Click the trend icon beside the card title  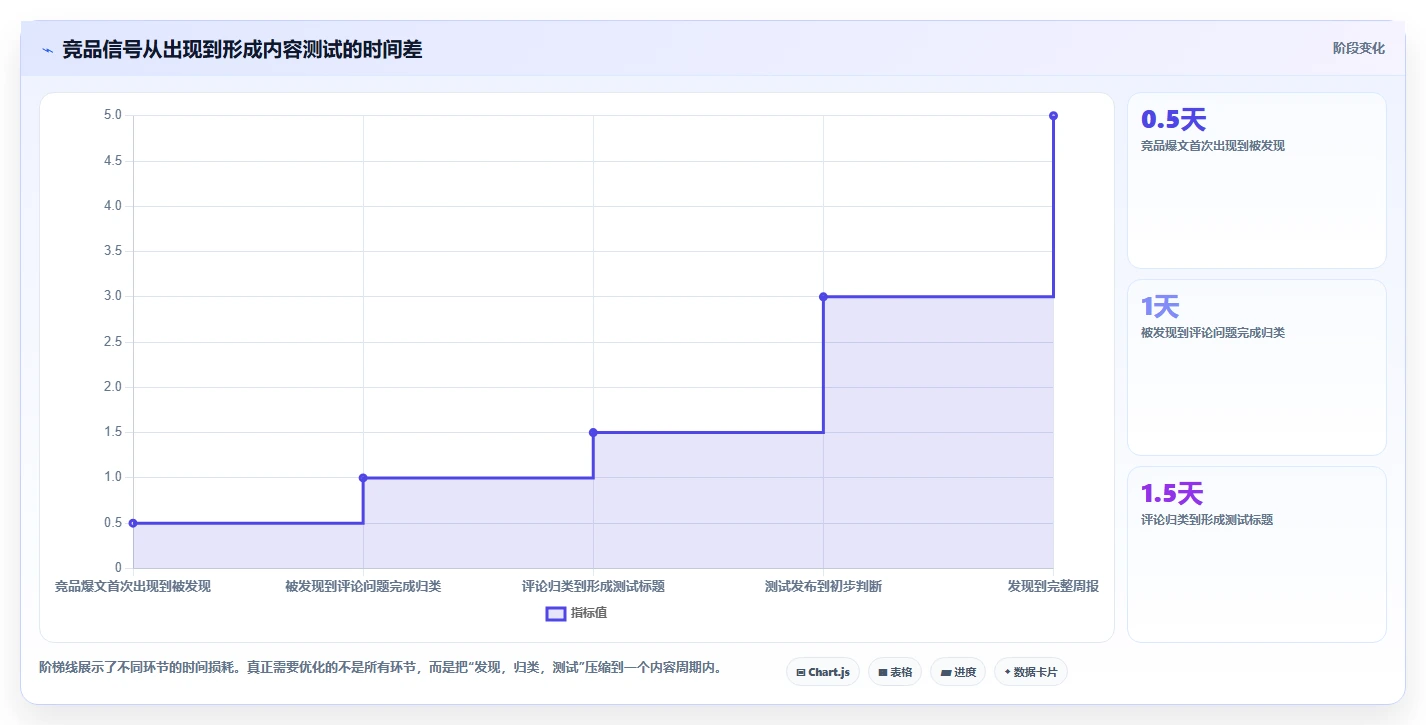point(47,50)
